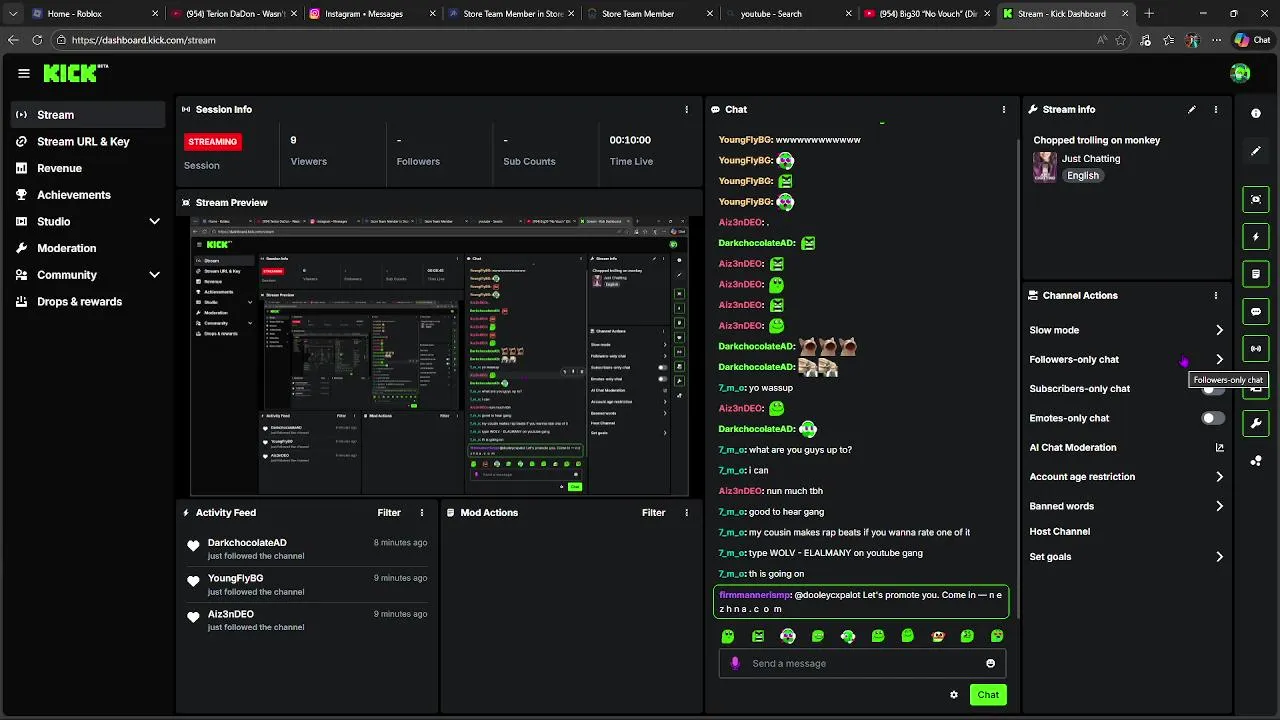Open Stream info panel options menu
The width and height of the screenshot is (1280, 720).
(x=1216, y=109)
